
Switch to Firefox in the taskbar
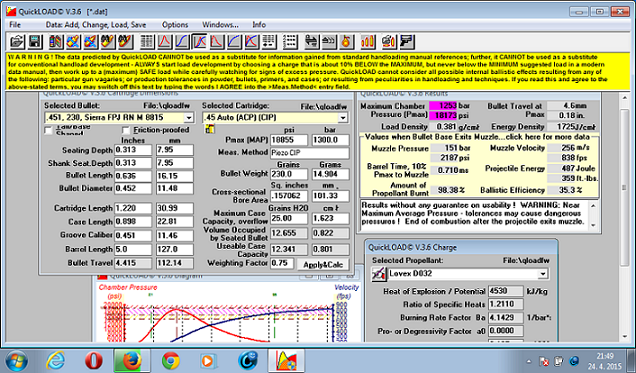pyautogui.click(x=132, y=360)
